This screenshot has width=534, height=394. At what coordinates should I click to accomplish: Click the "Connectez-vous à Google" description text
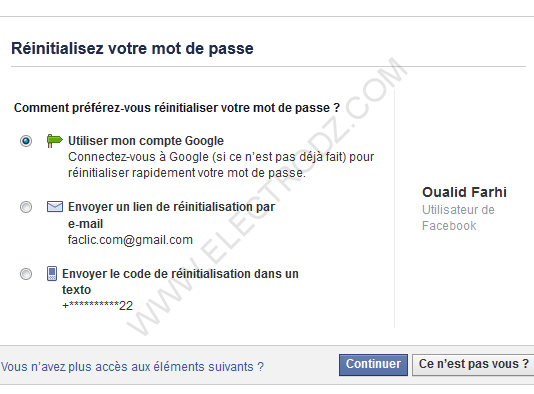221,165
